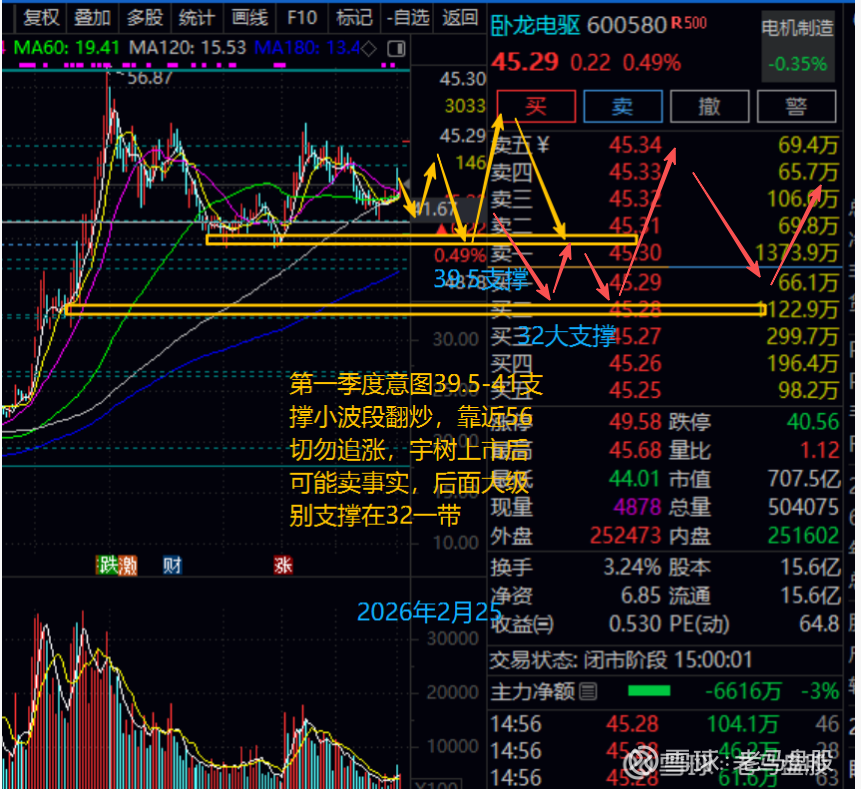Click the current price 45.29 header
This screenshot has width=861, height=789.
525,62
